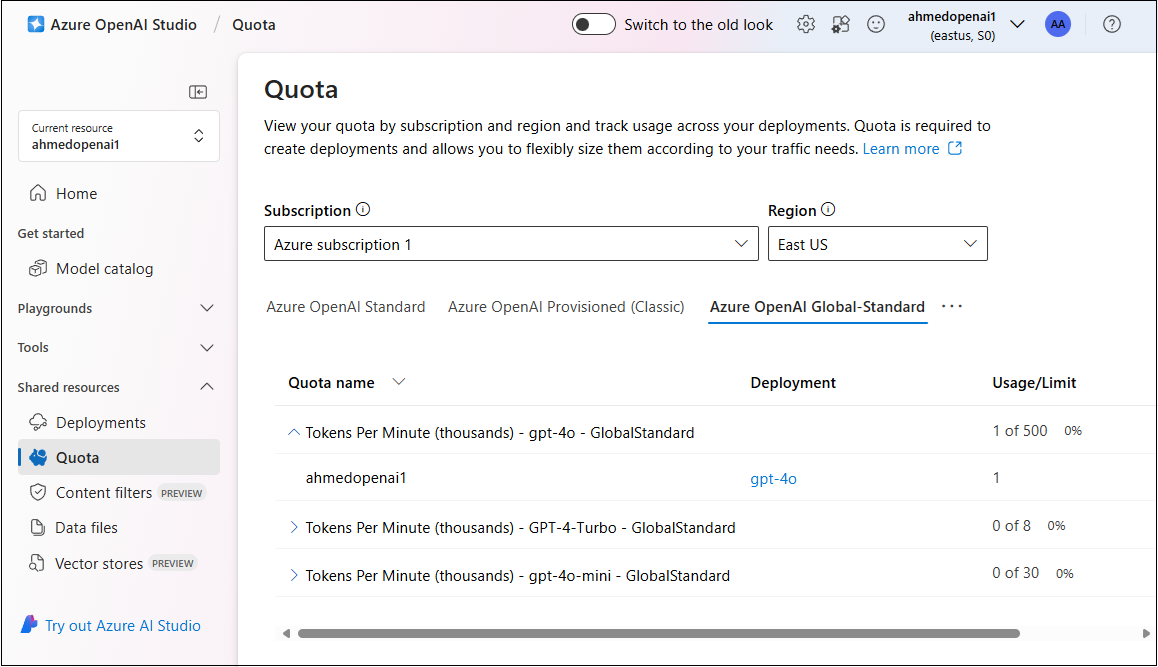
Task: Click the settings gear icon
Action: pos(806,25)
